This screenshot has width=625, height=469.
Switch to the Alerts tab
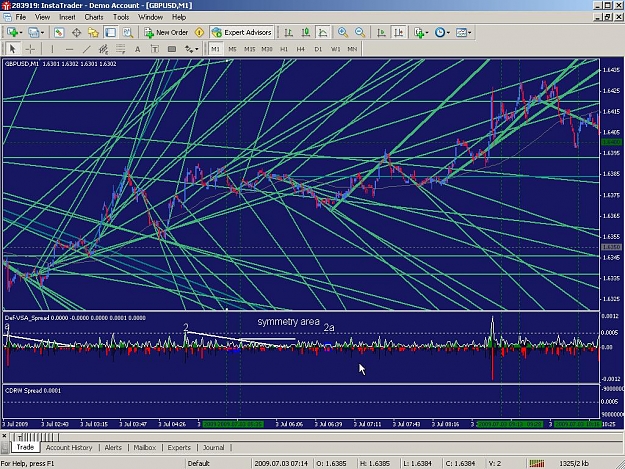pyautogui.click(x=113, y=447)
